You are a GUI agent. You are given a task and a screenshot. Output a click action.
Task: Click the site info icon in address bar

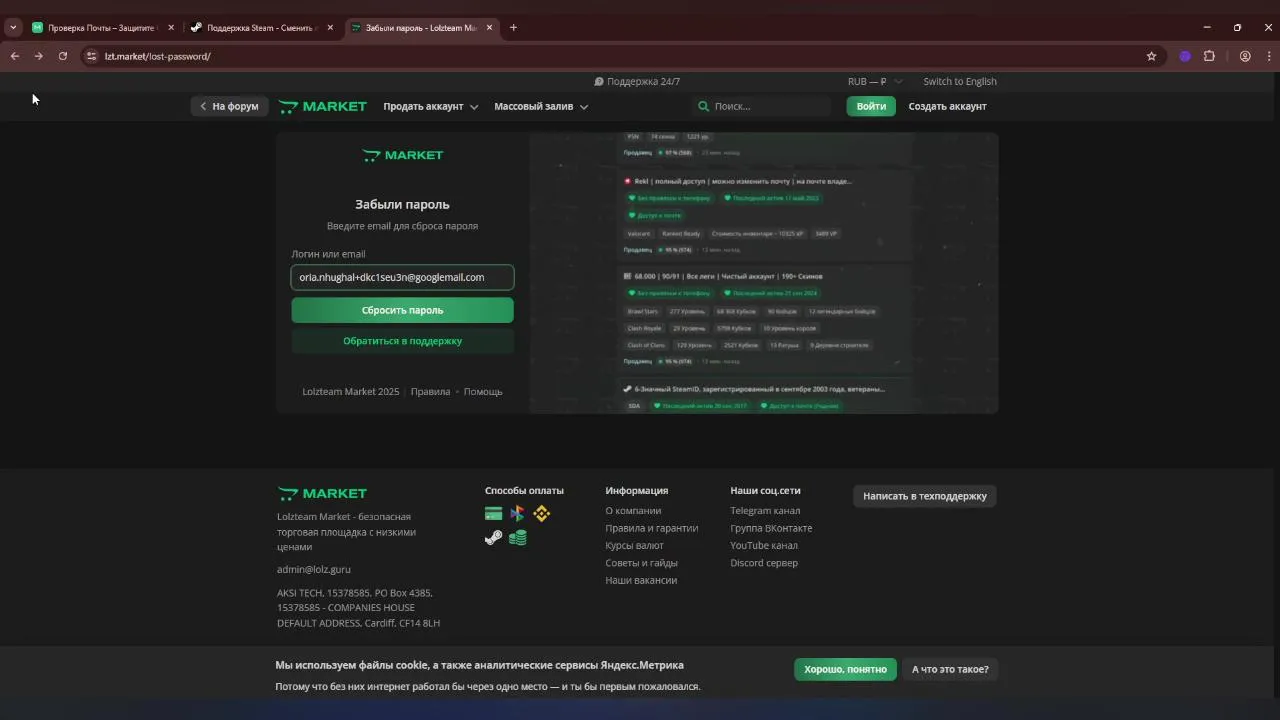click(92, 56)
